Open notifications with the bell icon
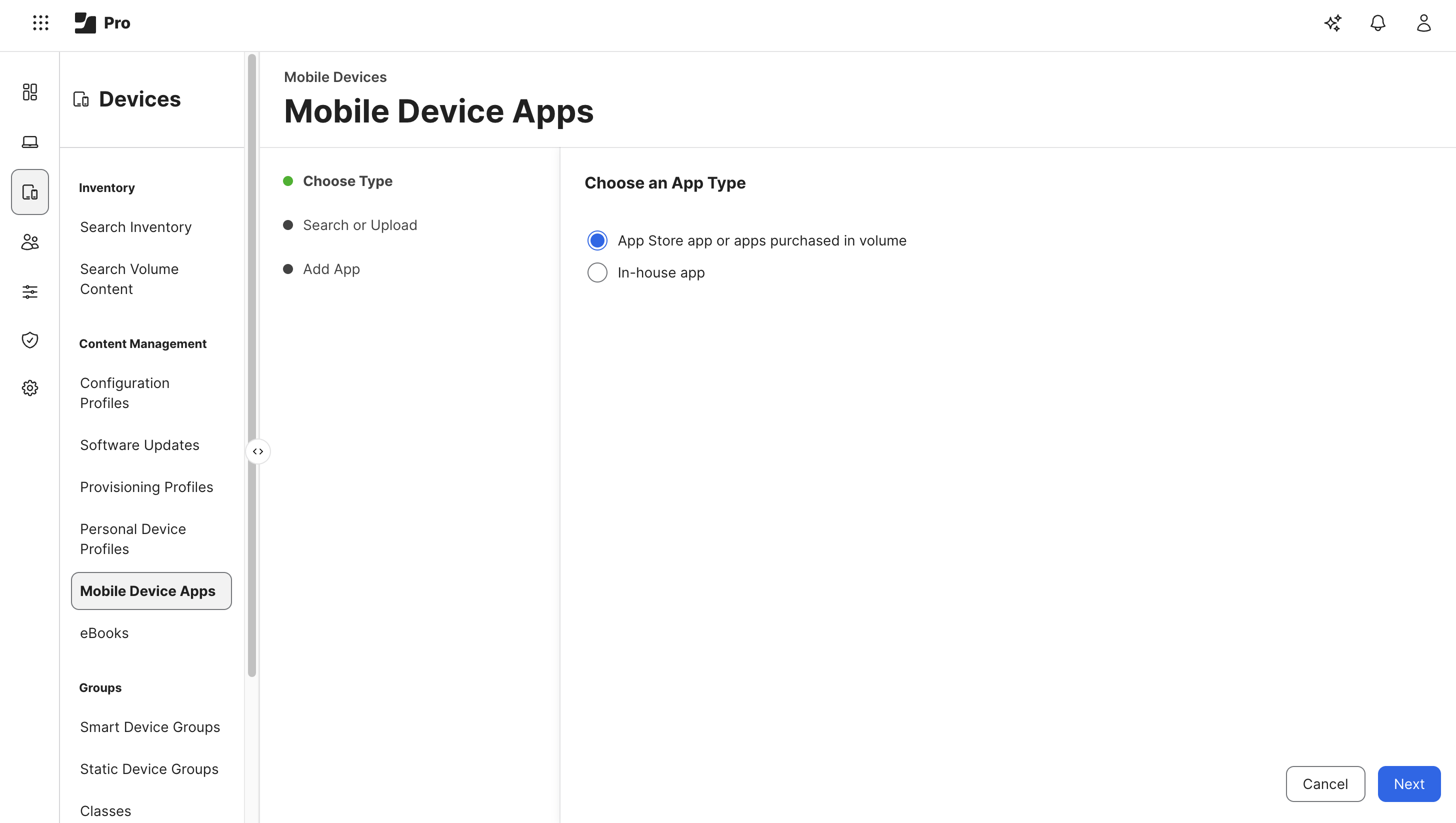Image resolution: width=1456 pixels, height=823 pixels. pos(1377,23)
